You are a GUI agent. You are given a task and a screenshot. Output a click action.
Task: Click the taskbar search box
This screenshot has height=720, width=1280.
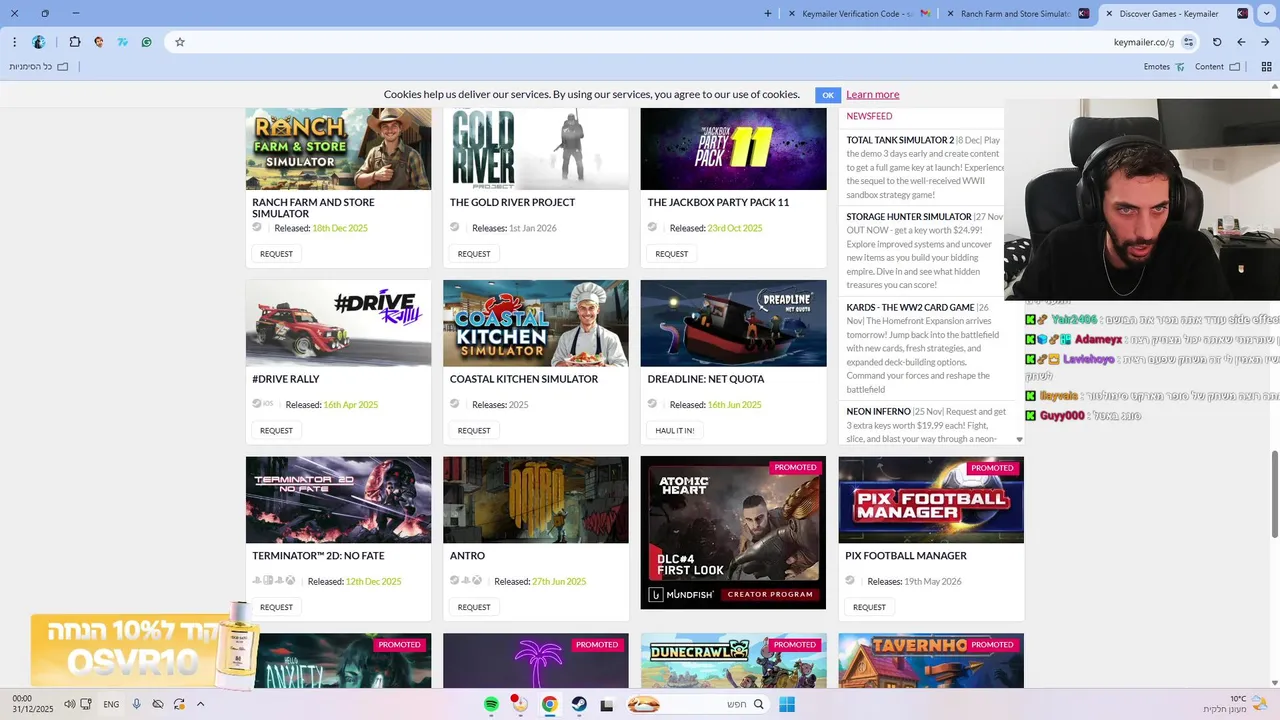(x=697, y=704)
